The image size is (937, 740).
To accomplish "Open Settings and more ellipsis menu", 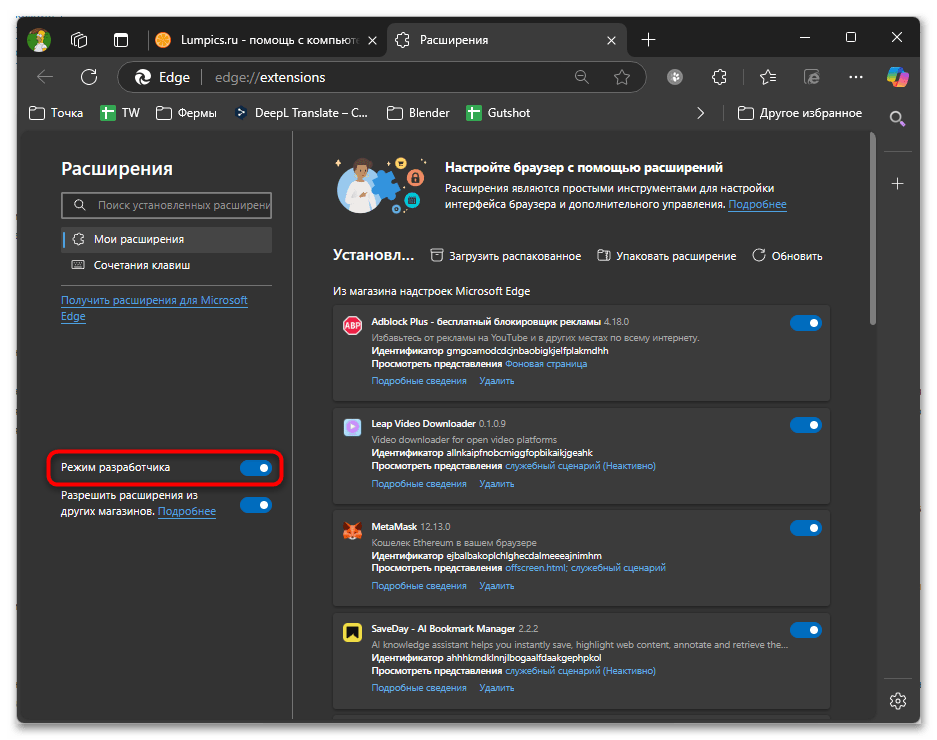I will tap(856, 77).
